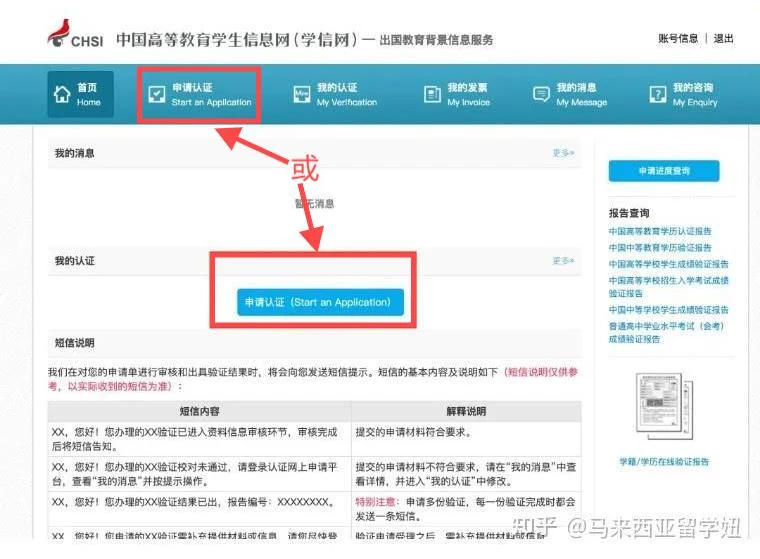Click the My Message speech bubble icon

tap(541, 94)
